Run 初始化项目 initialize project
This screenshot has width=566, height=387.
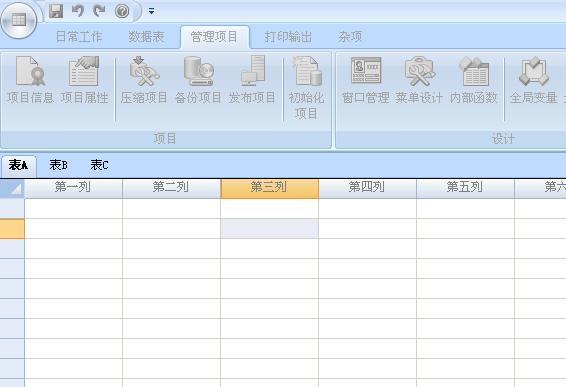click(x=306, y=88)
